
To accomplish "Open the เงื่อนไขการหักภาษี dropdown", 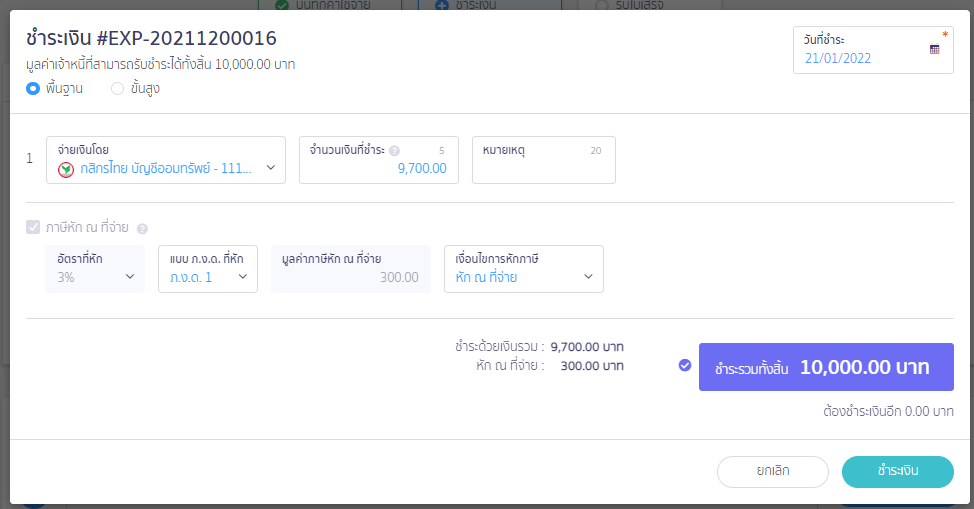I will pyautogui.click(x=524, y=268).
